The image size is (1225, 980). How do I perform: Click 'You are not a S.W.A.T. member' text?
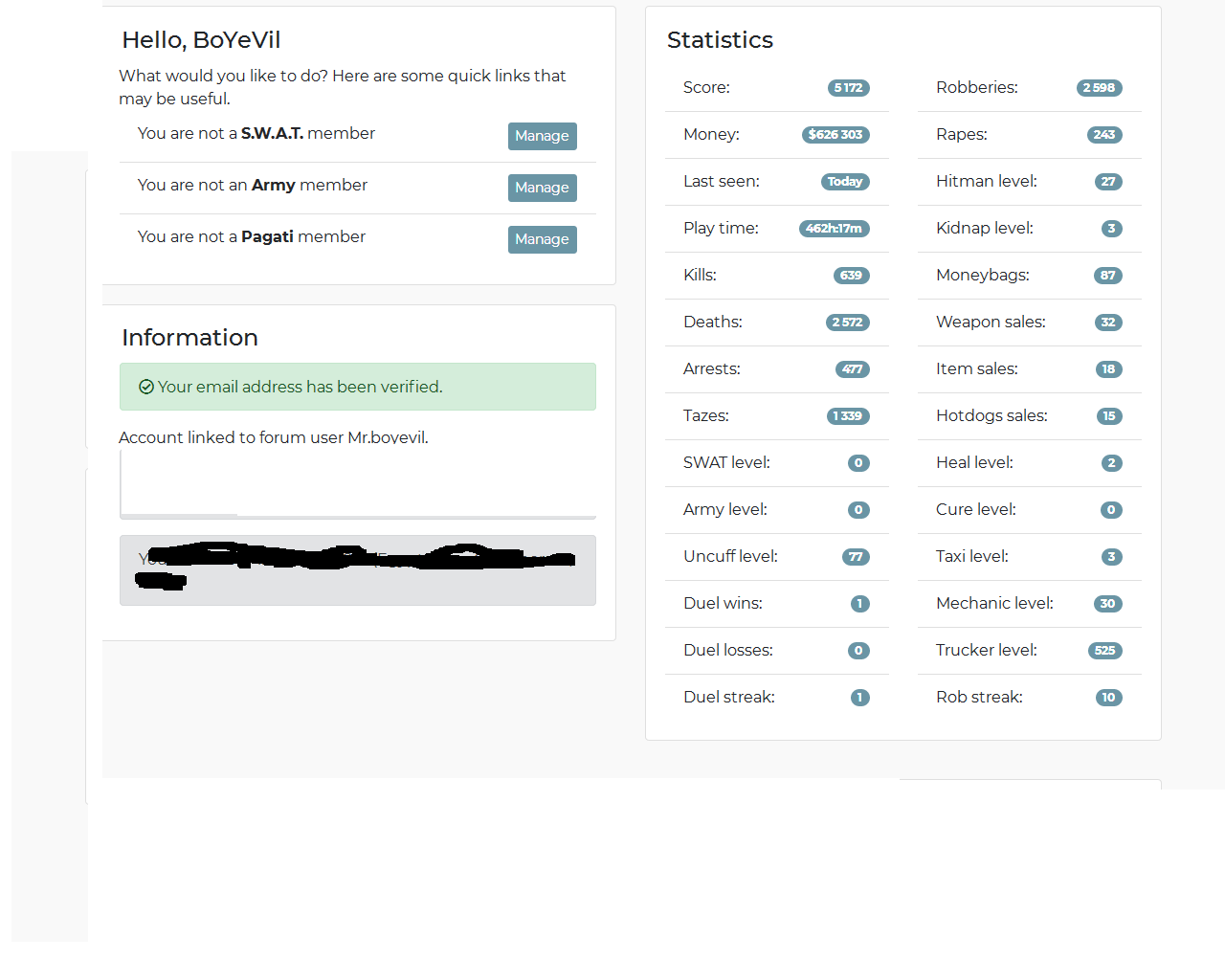(x=256, y=134)
